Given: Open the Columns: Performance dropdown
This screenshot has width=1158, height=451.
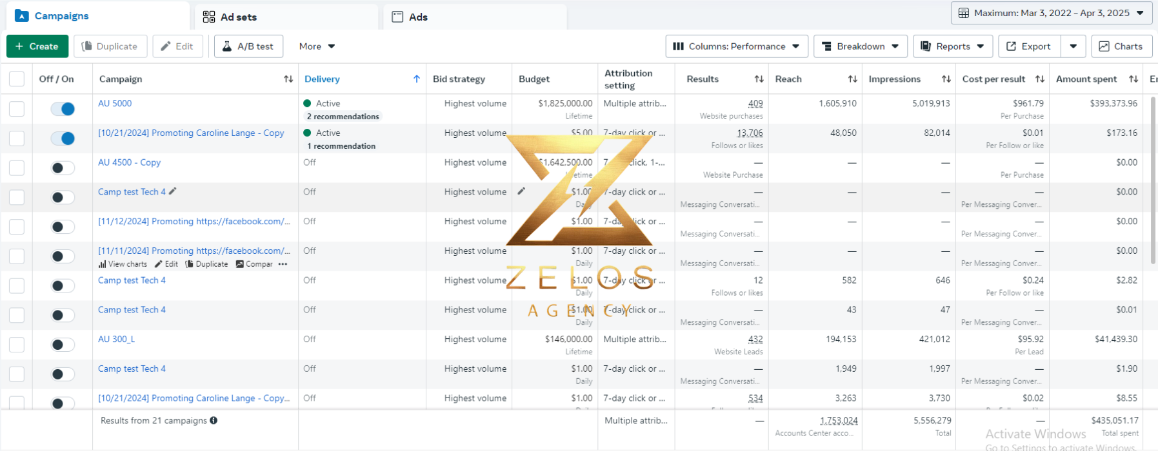Looking at the screenshot, I should pyautogui.click(x=736, y=47).
